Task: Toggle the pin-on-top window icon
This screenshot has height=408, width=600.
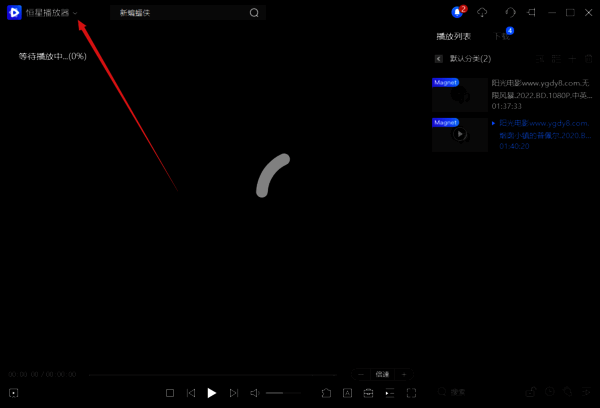Action: [x=531, y=12]
